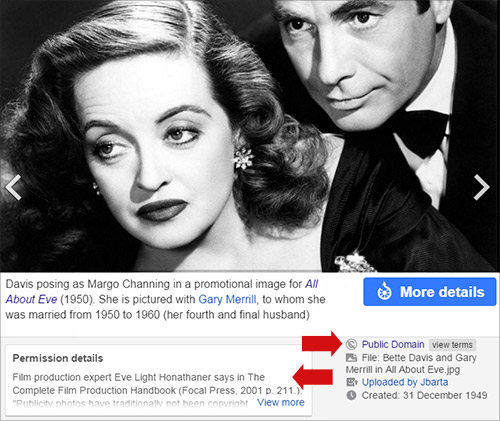Viewport: 500px width, 421px height.
Task: Click the Wikimedia Commons logo icon
Action: click(384, 292)
